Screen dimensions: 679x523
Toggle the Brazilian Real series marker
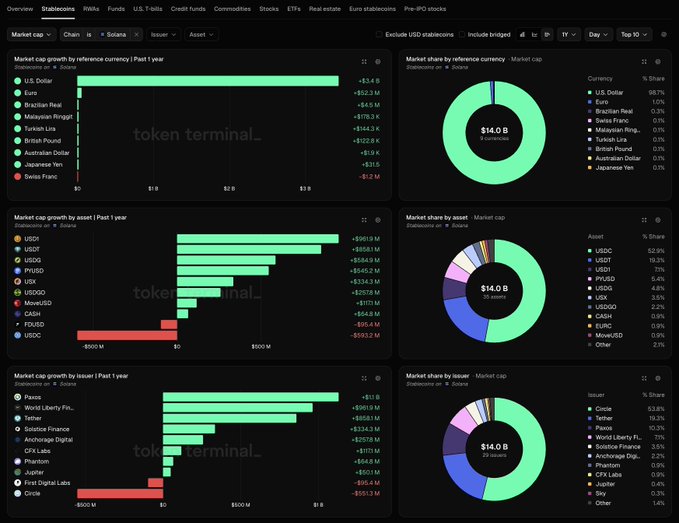(17, 105)
